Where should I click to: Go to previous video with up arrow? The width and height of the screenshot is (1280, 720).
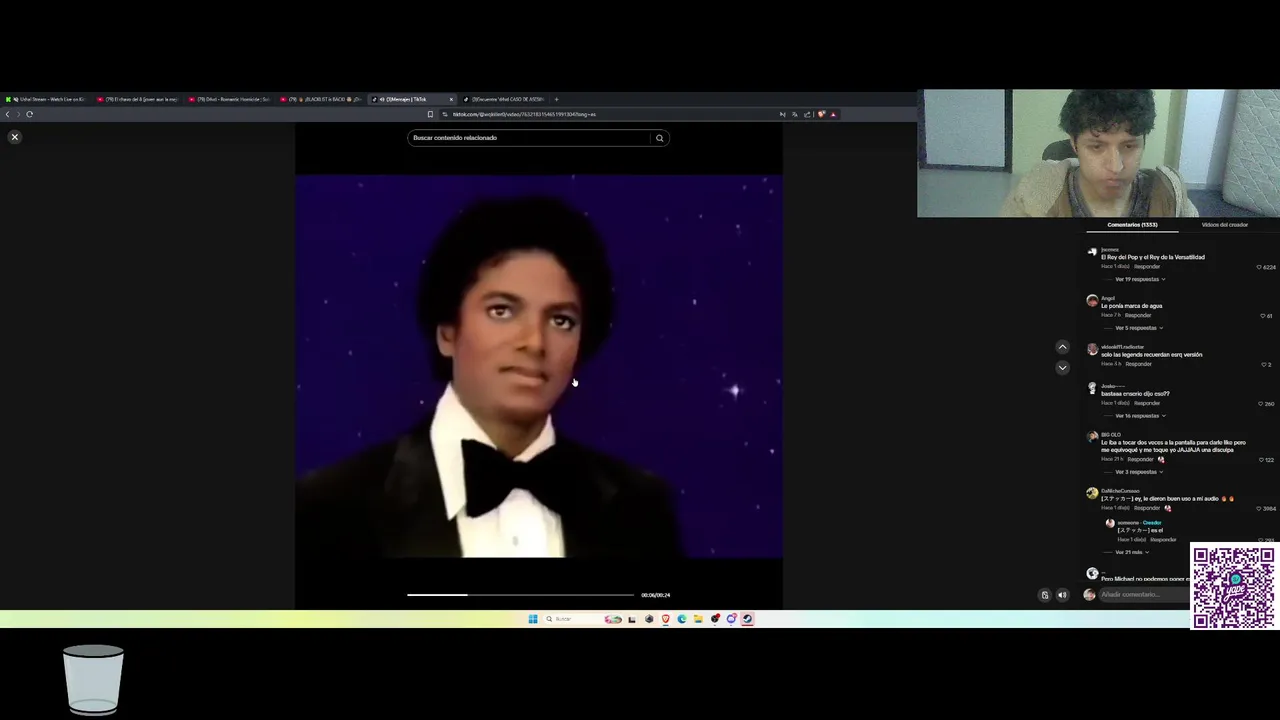tap(1063, 347)
